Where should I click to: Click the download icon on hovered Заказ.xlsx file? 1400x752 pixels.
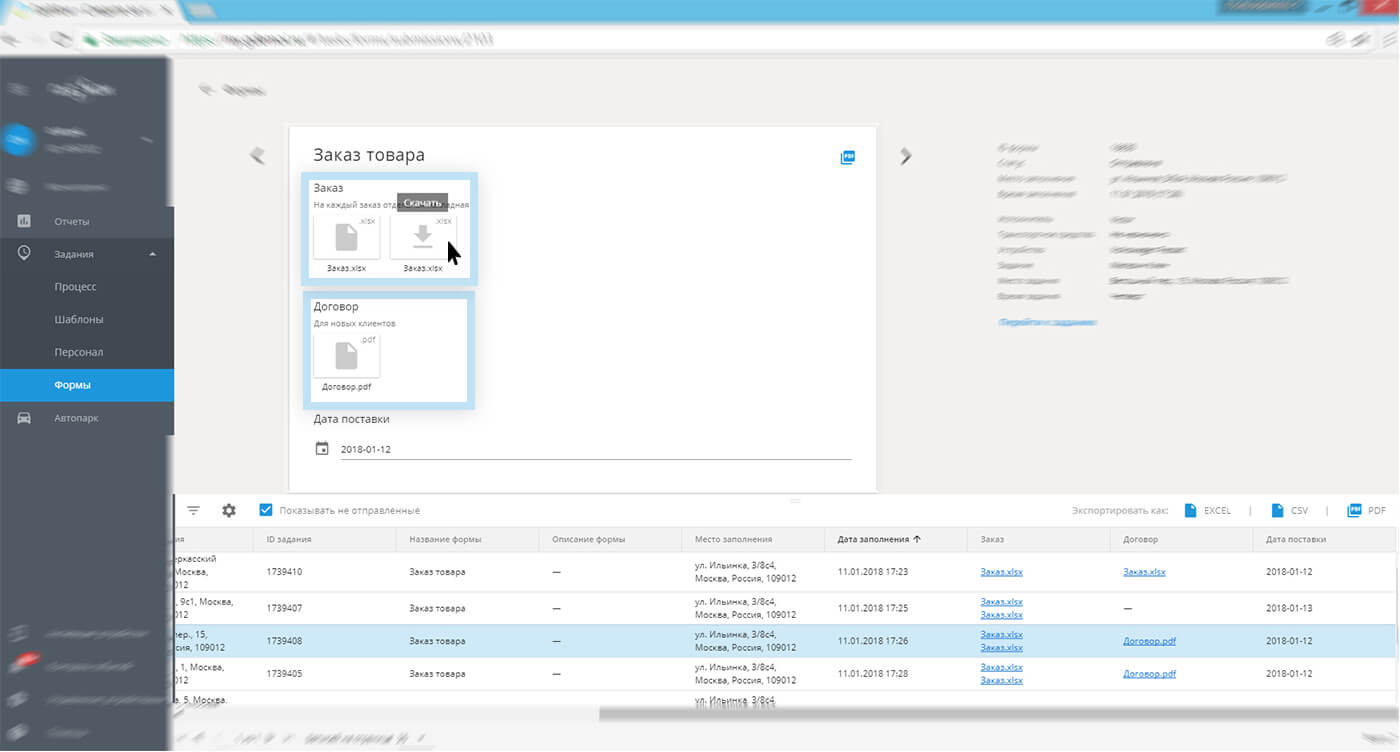[423, 236]
